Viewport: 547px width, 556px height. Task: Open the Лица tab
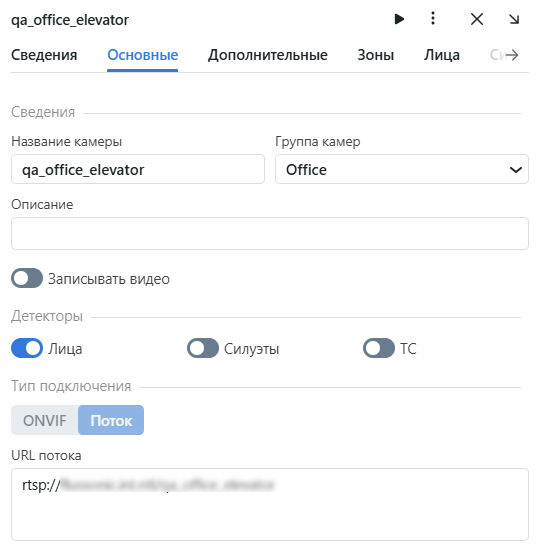442,55
